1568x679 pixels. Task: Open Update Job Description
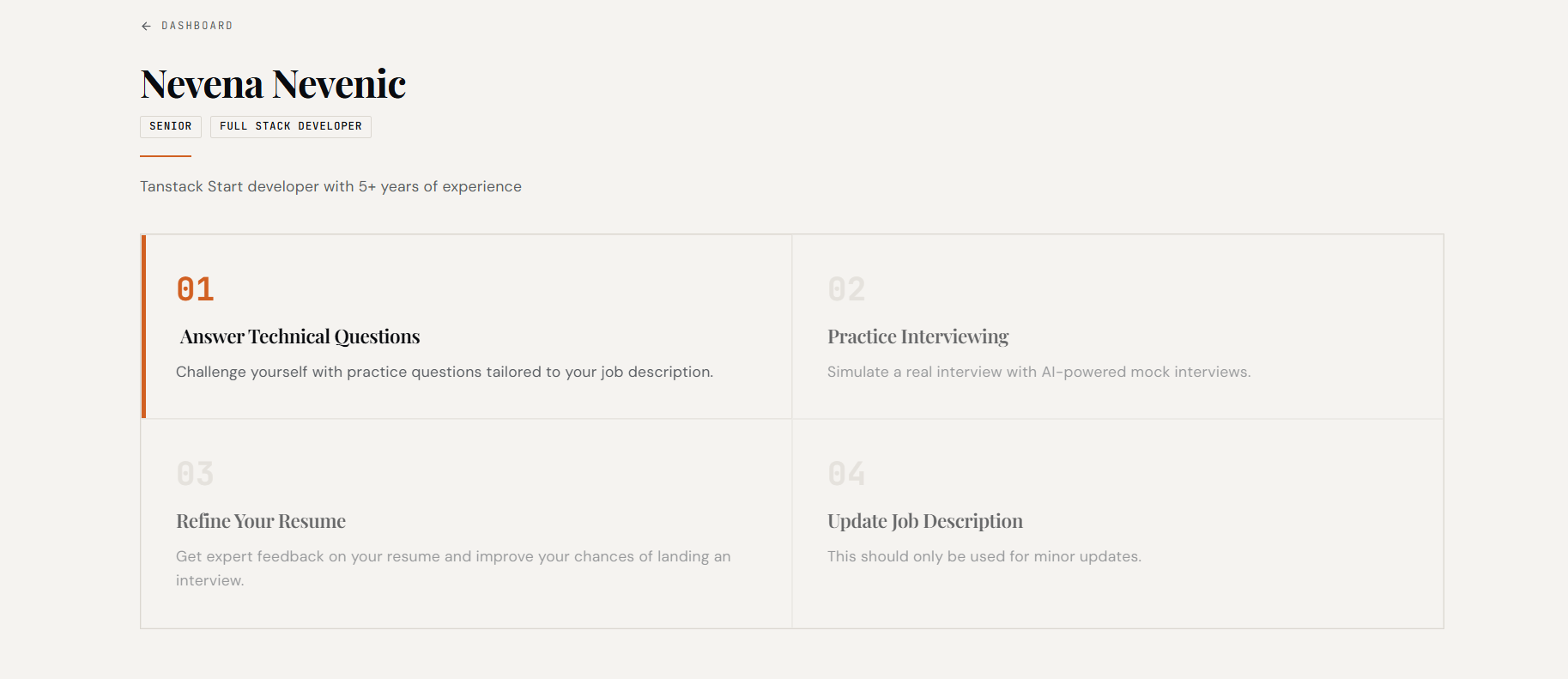[924, 521]
